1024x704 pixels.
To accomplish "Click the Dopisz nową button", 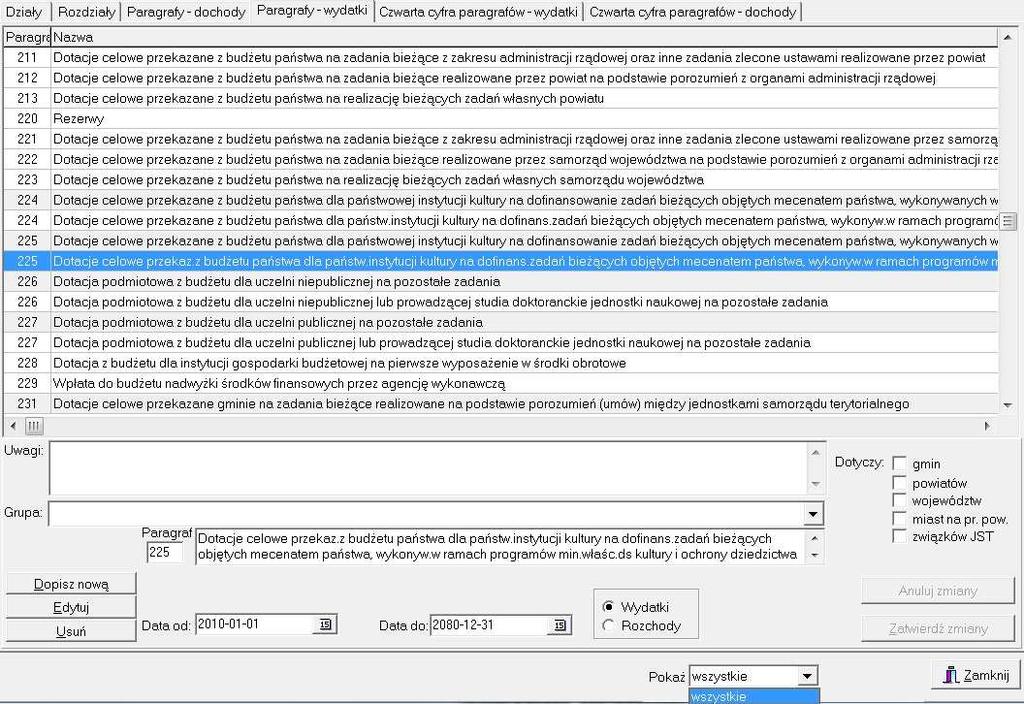I will [x=71, y=584].
